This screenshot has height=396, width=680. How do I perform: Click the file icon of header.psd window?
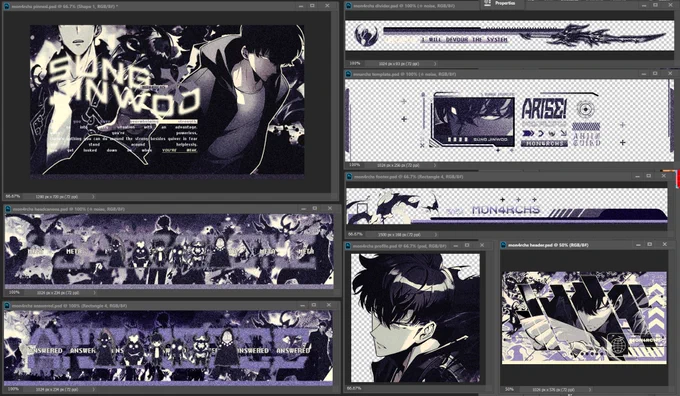503,245
